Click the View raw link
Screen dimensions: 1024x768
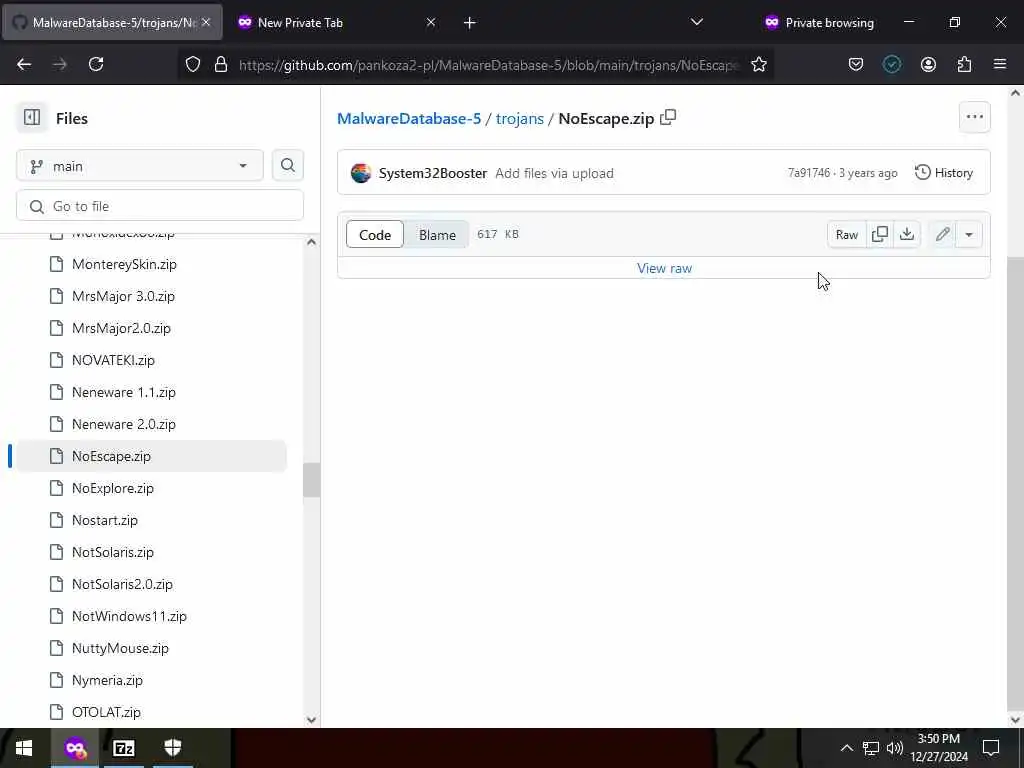pos(664,268)
